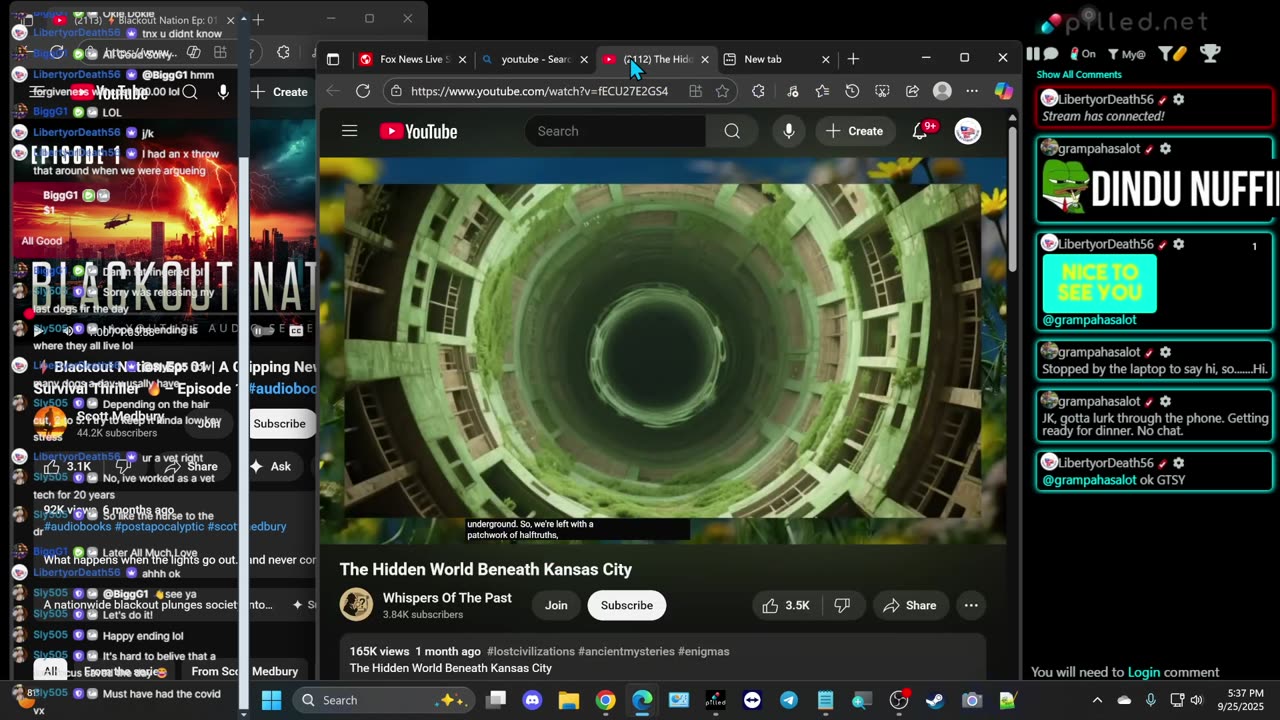Open the volume control in system tray
The width and height of the screenshot is (1280, 720).
coord(1196,700)
